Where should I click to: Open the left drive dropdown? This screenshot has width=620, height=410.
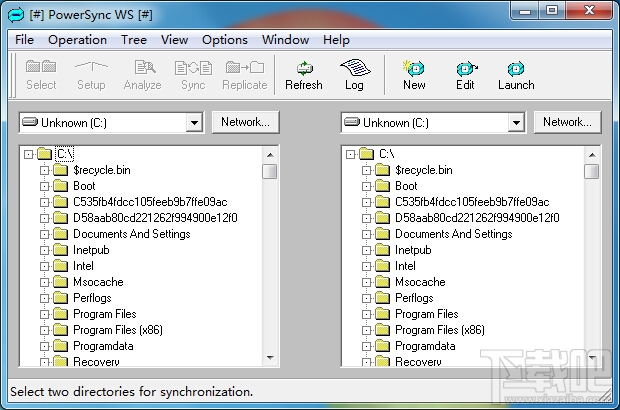point(194,123)
